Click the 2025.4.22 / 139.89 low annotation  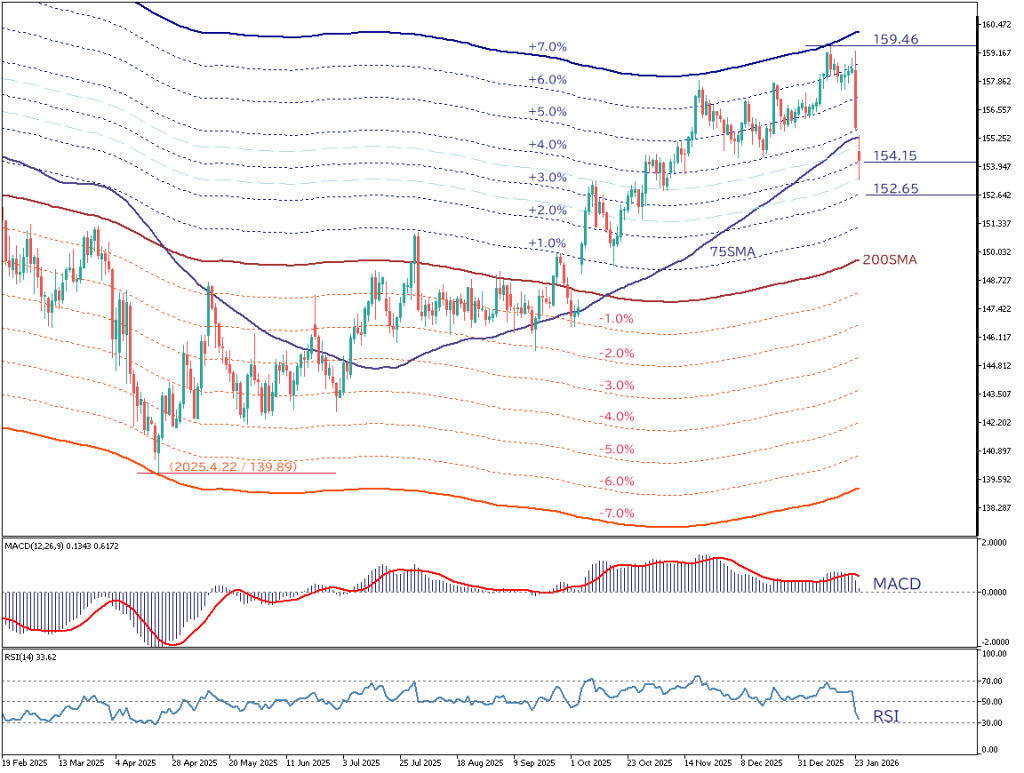pos(232,466)
